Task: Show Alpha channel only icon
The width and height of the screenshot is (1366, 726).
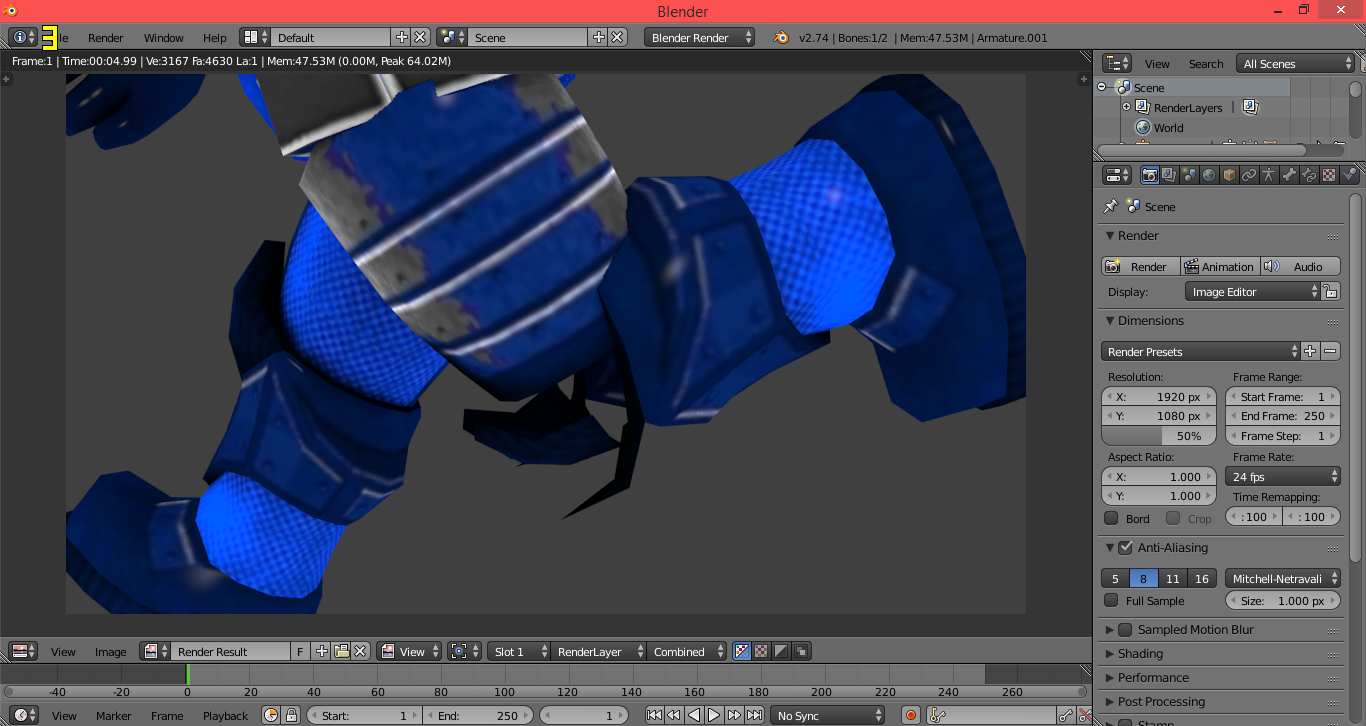Action: point(781,651)
